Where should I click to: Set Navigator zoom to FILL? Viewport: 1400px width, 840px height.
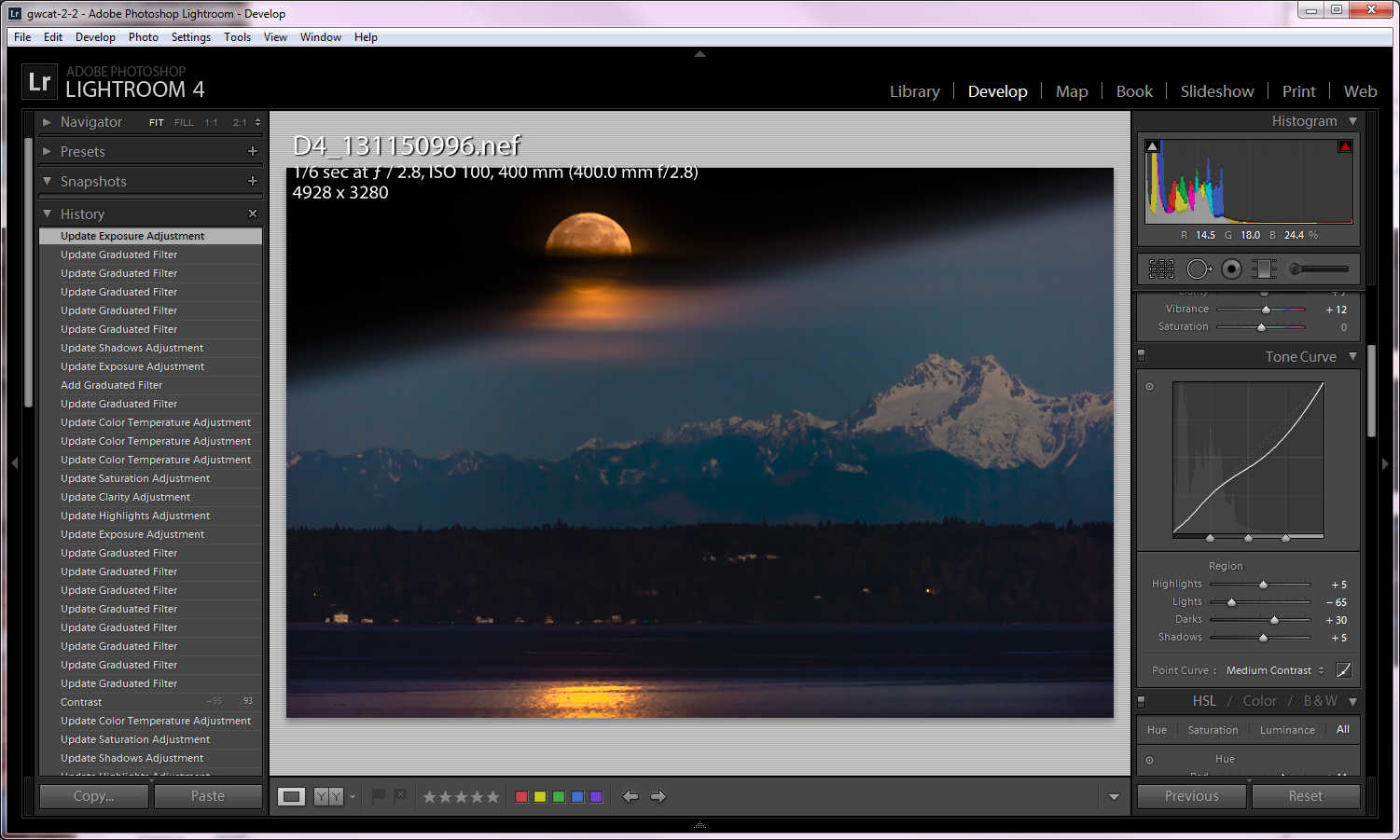184,122
